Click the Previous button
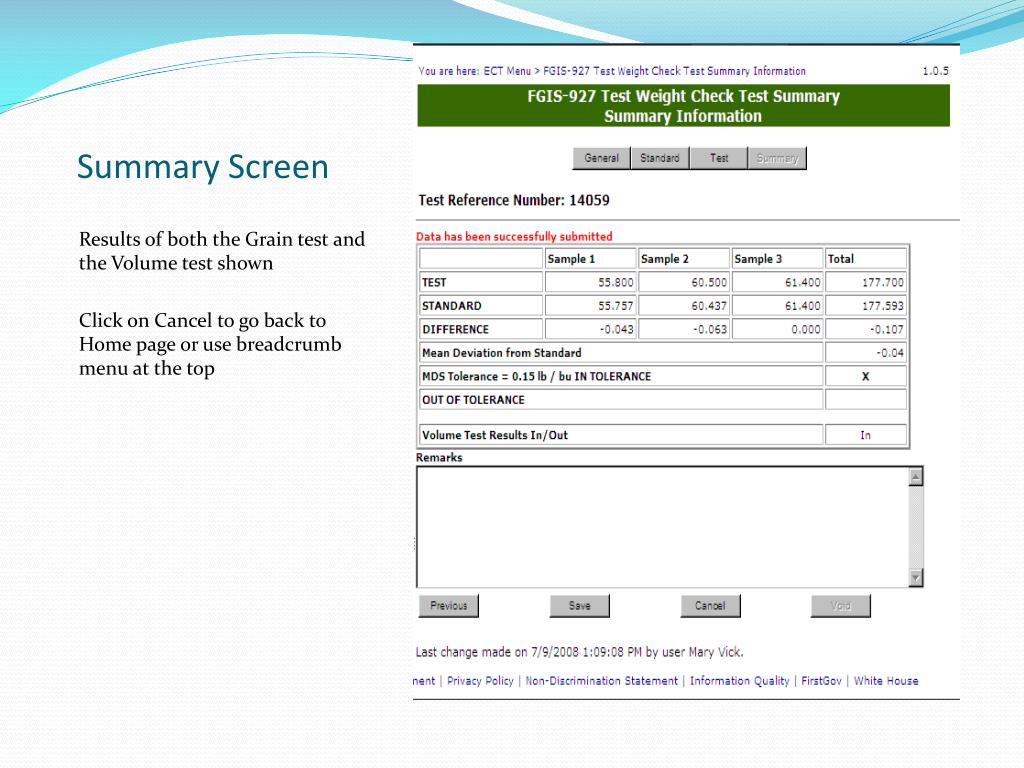1024x768 pixels. point(449,605)
